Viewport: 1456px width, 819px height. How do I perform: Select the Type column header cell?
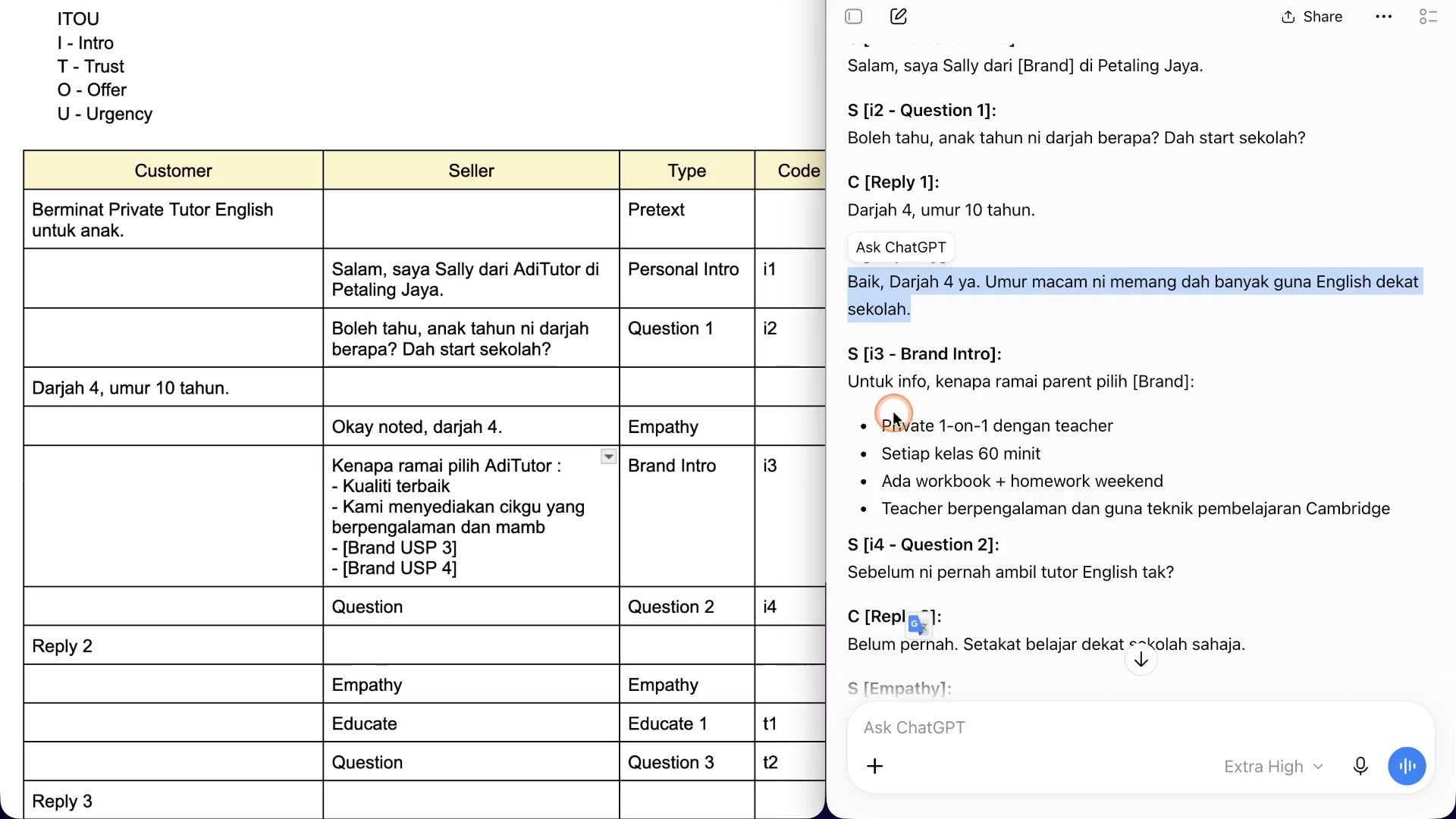(x=687, y=171)
